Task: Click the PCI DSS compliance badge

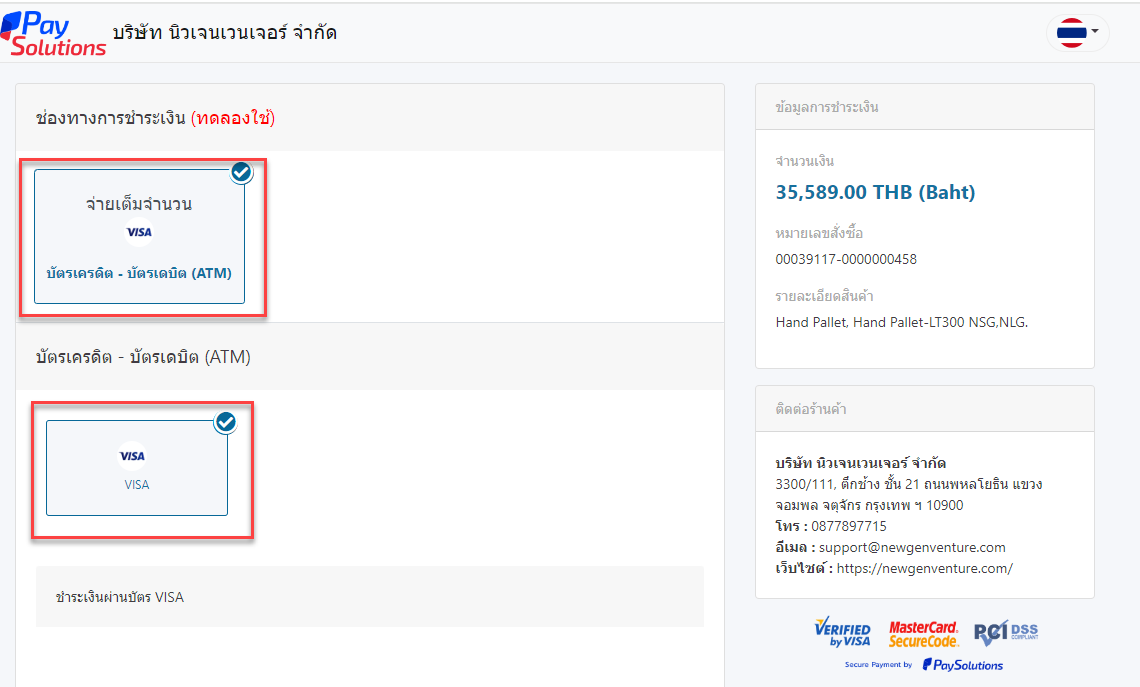Action: click(x=1006, y=632)
